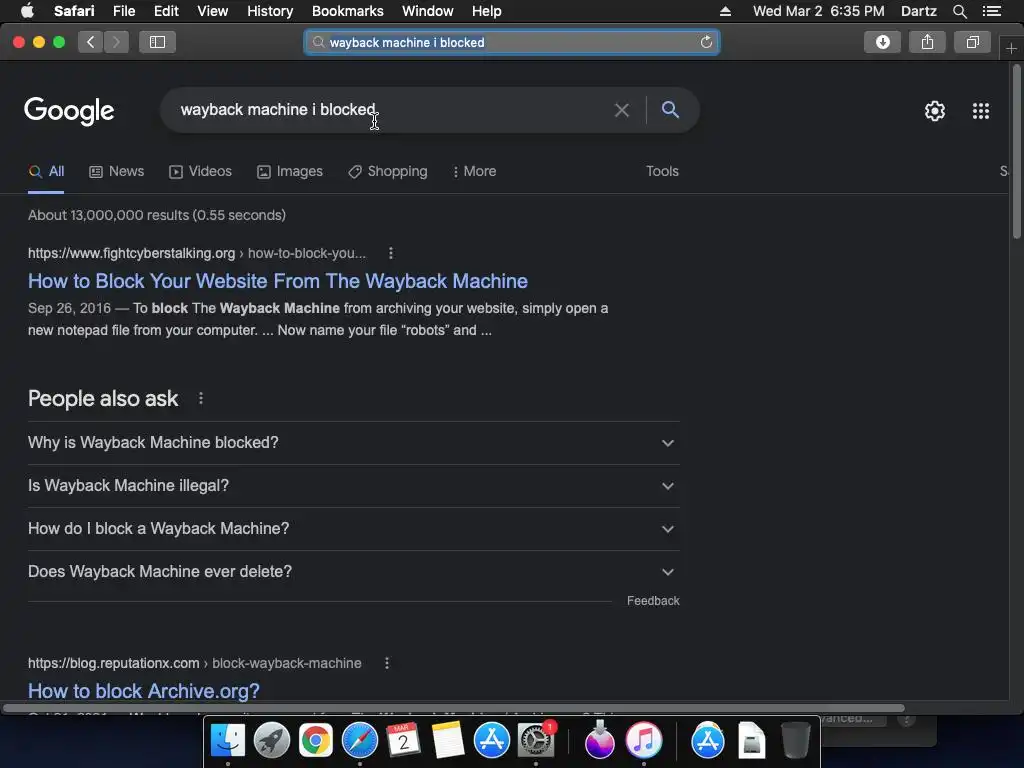
Task: Expand 'Does Wayback Machine ever delete?'
Action: (x=353, y=572)
